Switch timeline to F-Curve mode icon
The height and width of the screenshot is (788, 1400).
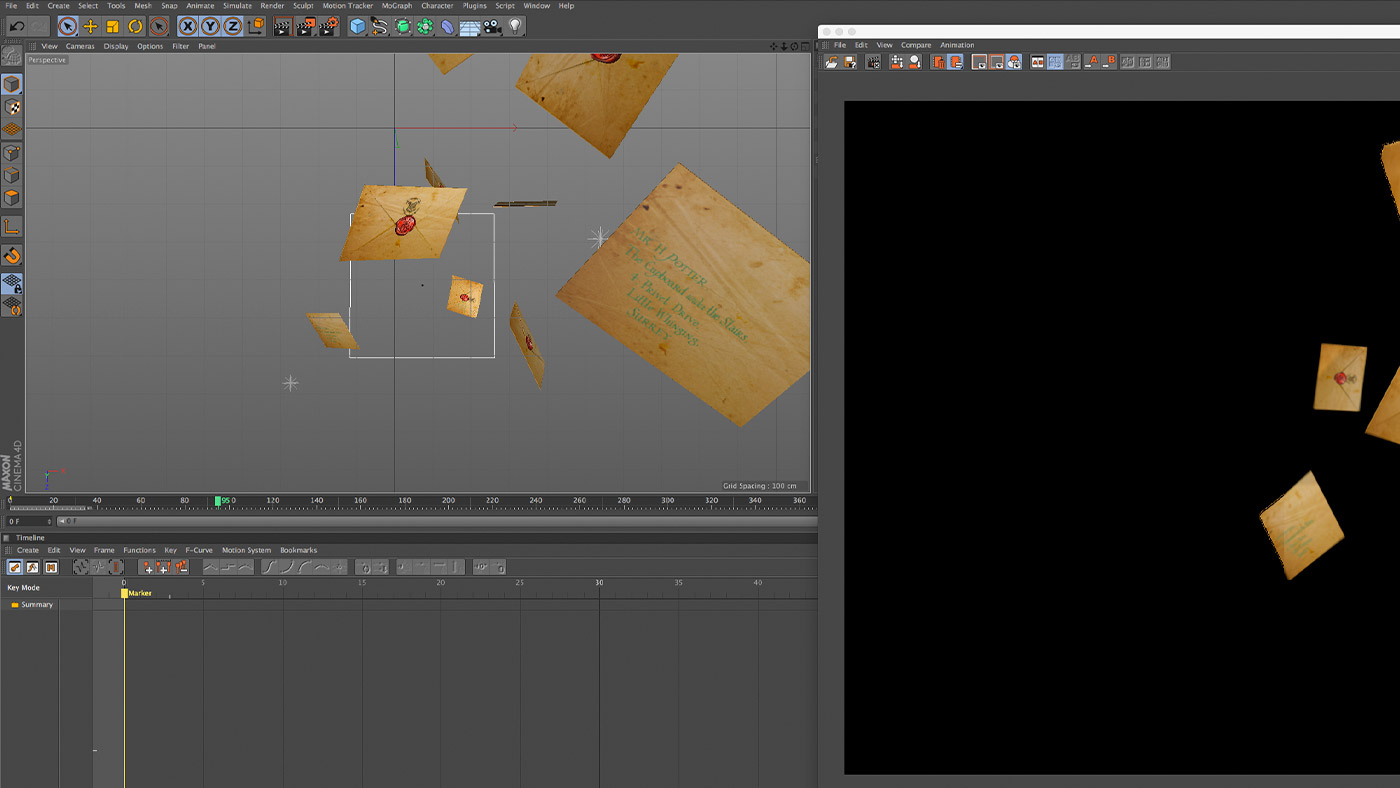33,567
